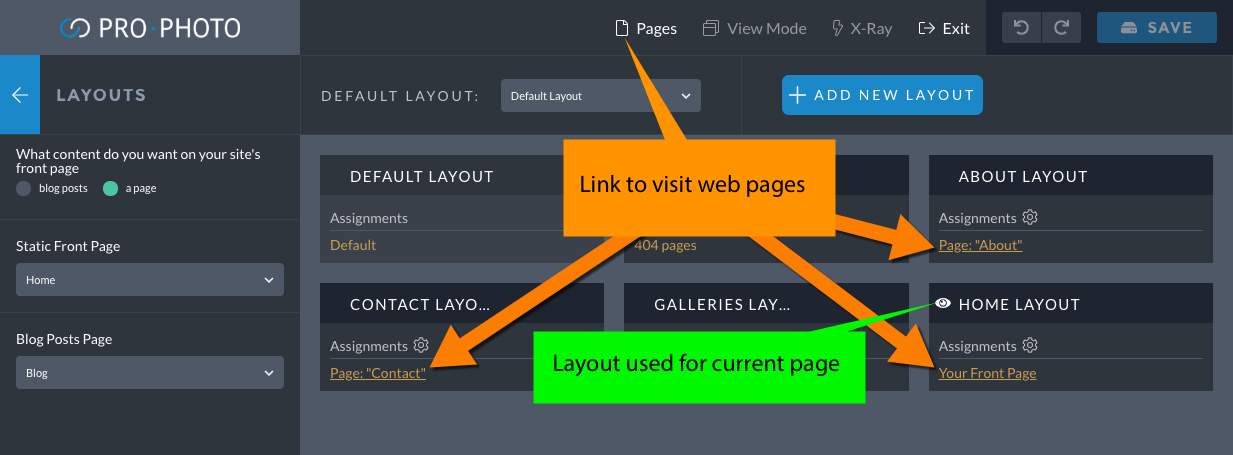1233x455 pixels.
Task: Redo the last change
Action: 1061,28
